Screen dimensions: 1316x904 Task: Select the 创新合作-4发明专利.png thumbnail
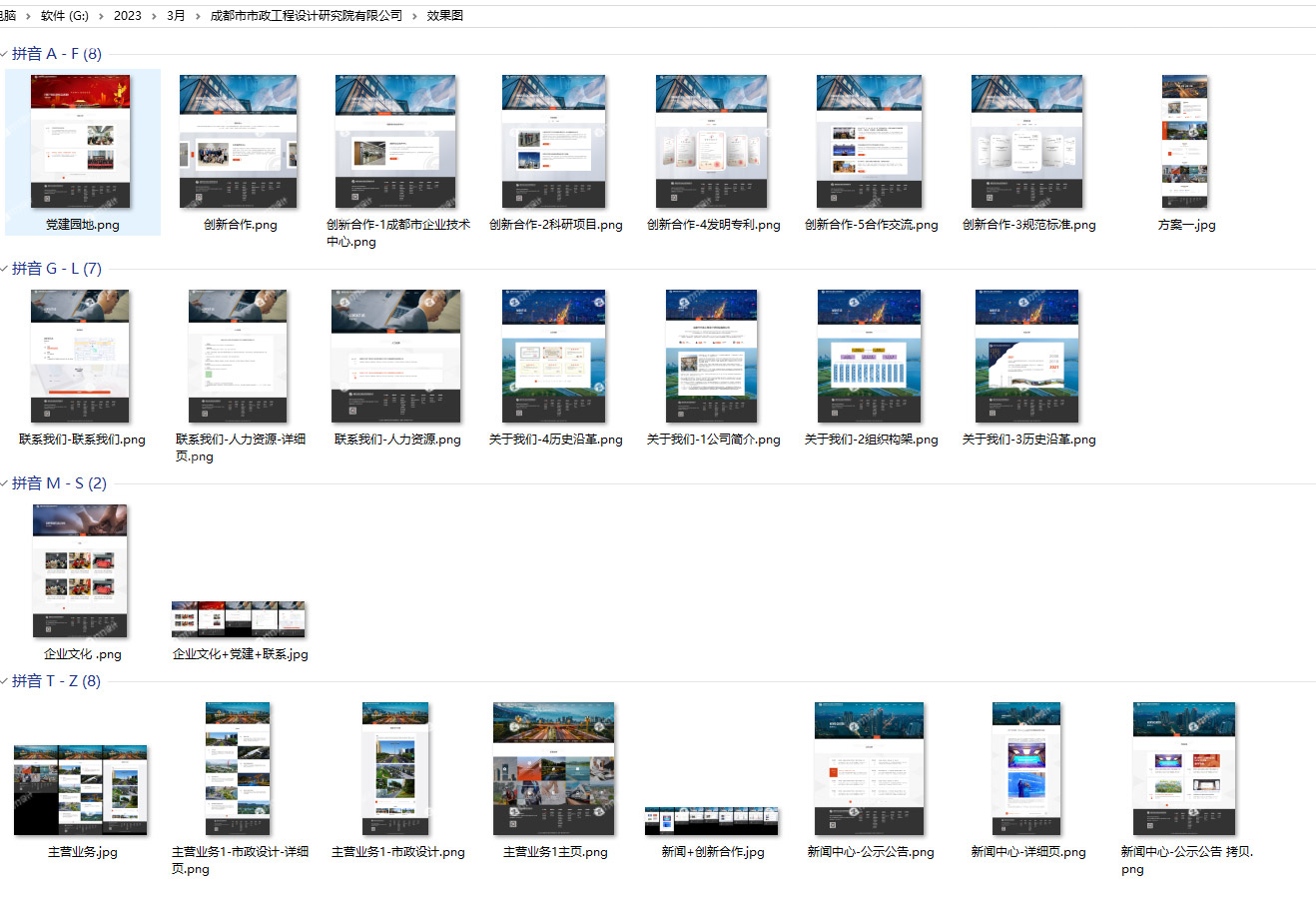pos(711,142)
